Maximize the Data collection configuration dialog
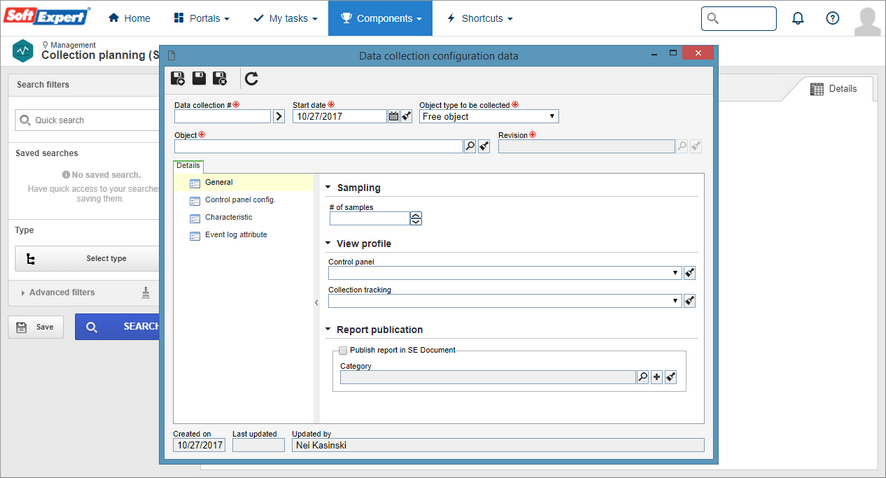The image size is (886, 478). (673, 53)
